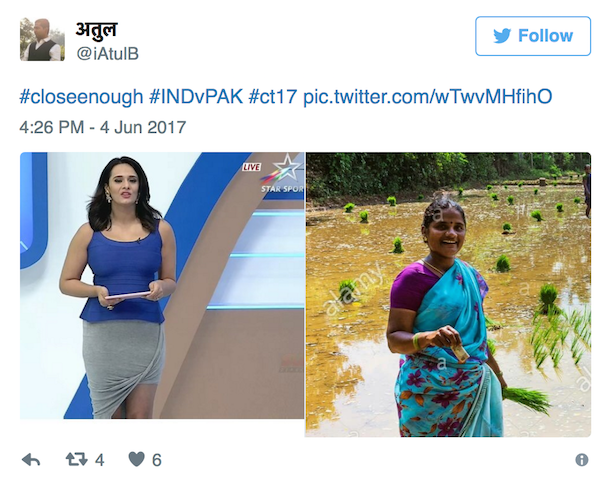Open the #closeenough hashtag

[x=81, y=96]
